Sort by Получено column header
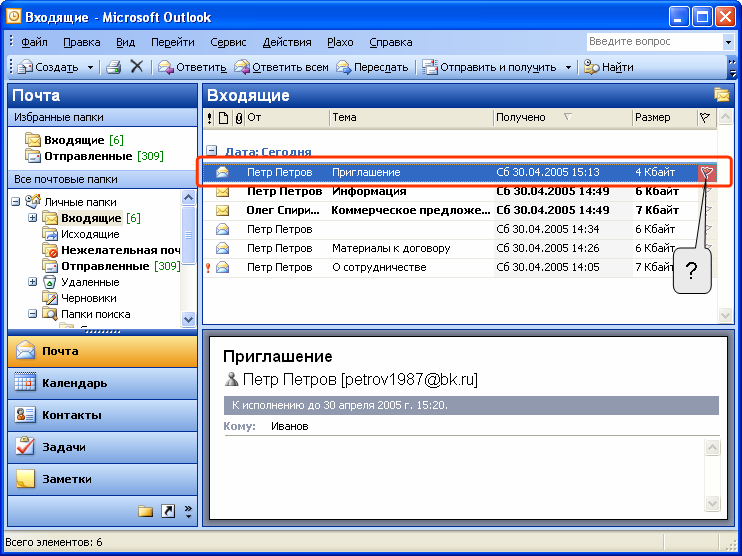Screen dimensions: 742x556 (x=562, y=117)
